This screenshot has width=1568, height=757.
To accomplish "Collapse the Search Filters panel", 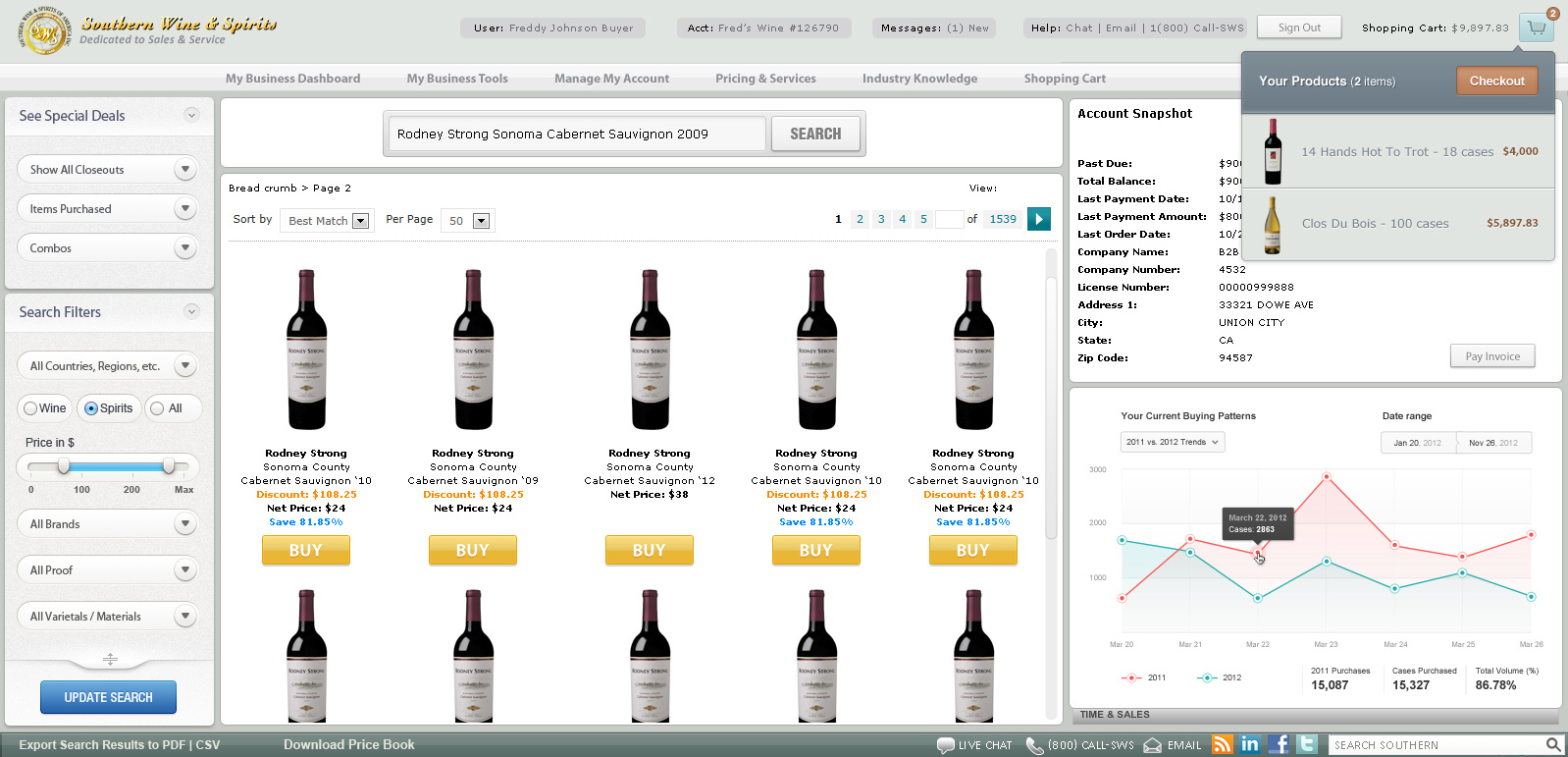I will pos(191,311).
